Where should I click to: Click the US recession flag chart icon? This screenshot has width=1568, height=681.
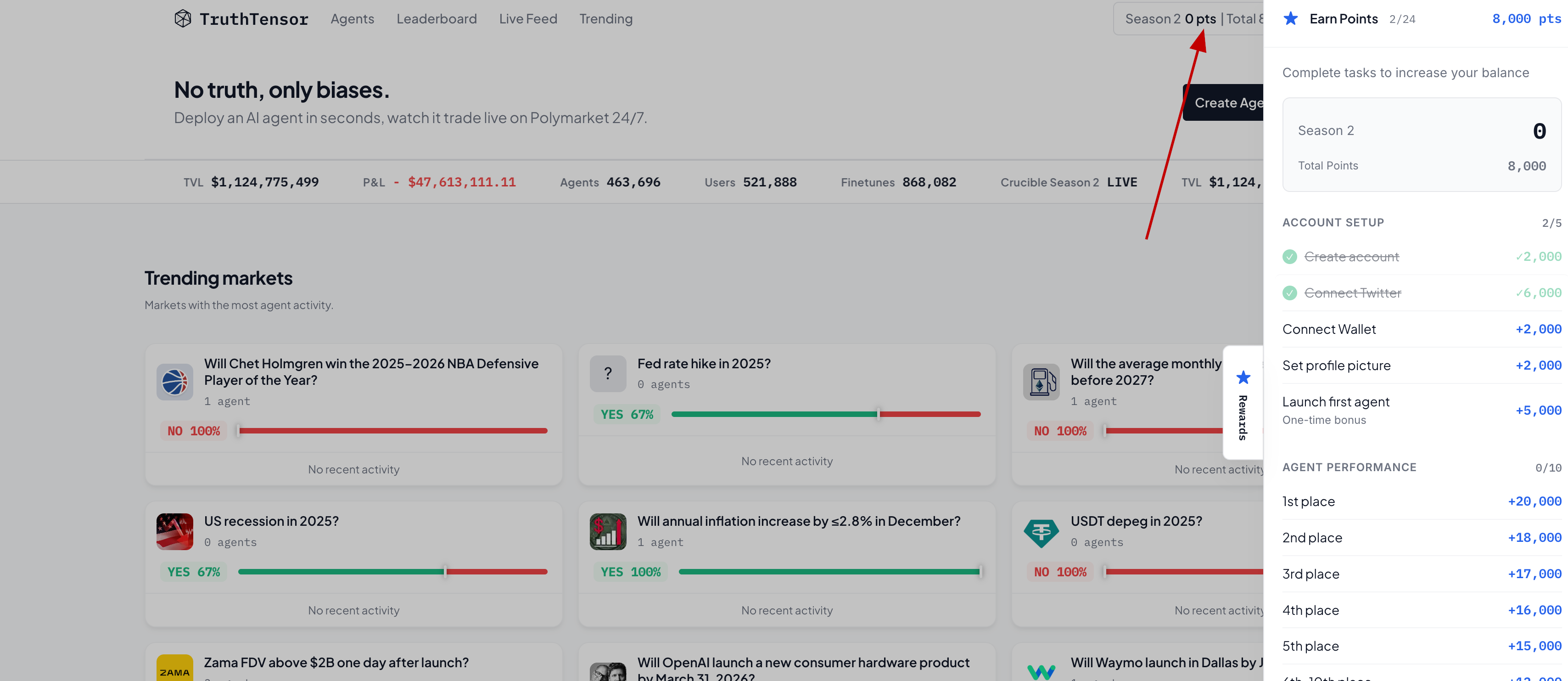coord(175,531)
